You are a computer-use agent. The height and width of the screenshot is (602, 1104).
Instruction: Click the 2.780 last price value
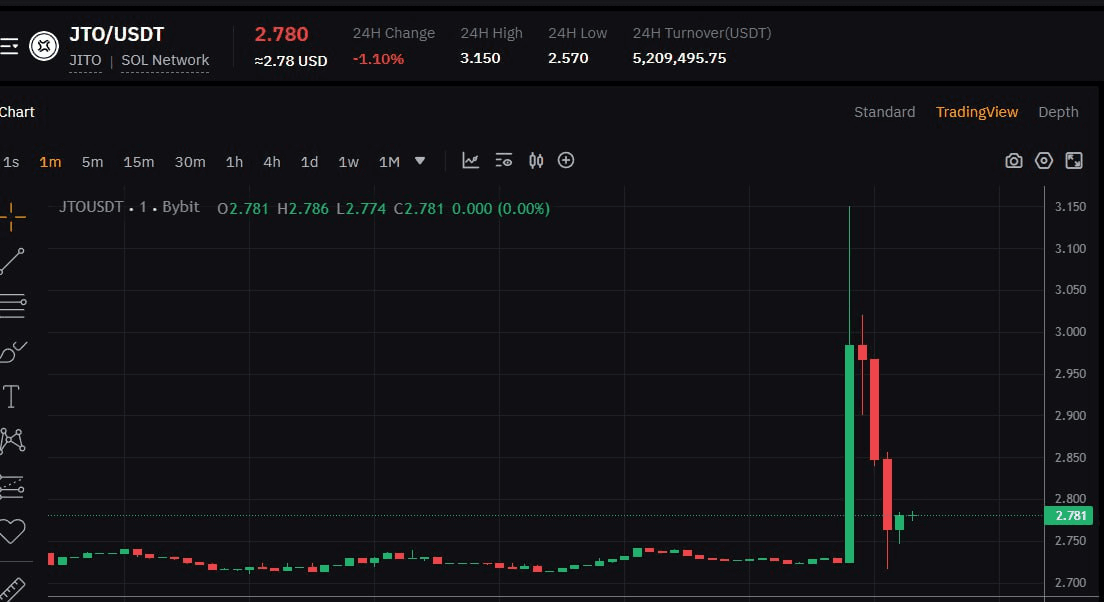click(x=282, y=34)
